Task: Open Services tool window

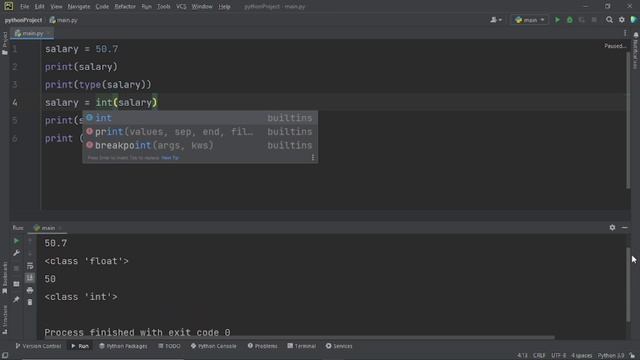Action: (339, 346)
